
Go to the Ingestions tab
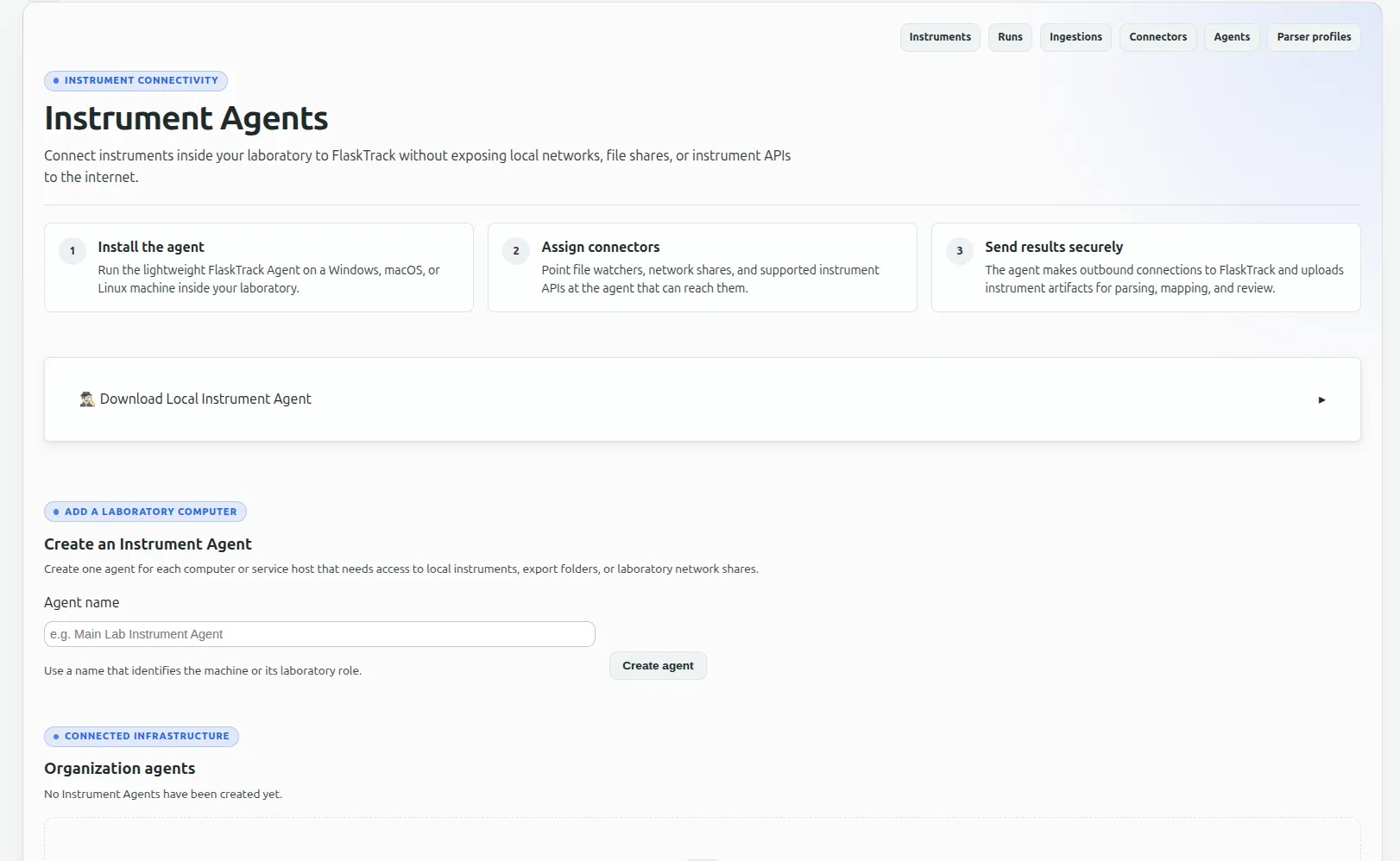tap(1075, 37)
